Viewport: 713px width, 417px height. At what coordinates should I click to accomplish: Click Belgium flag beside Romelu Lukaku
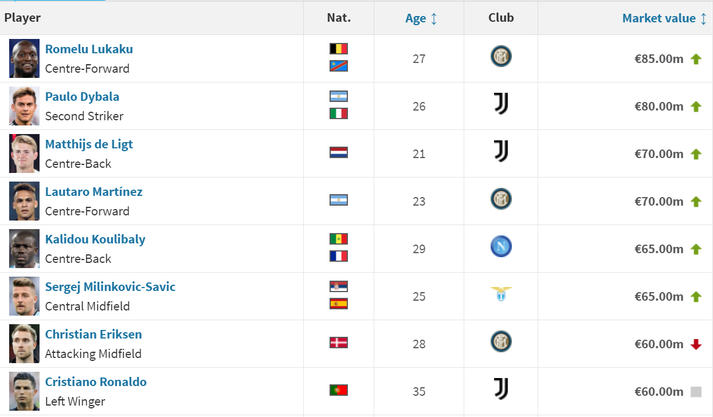tap(338, 49)
